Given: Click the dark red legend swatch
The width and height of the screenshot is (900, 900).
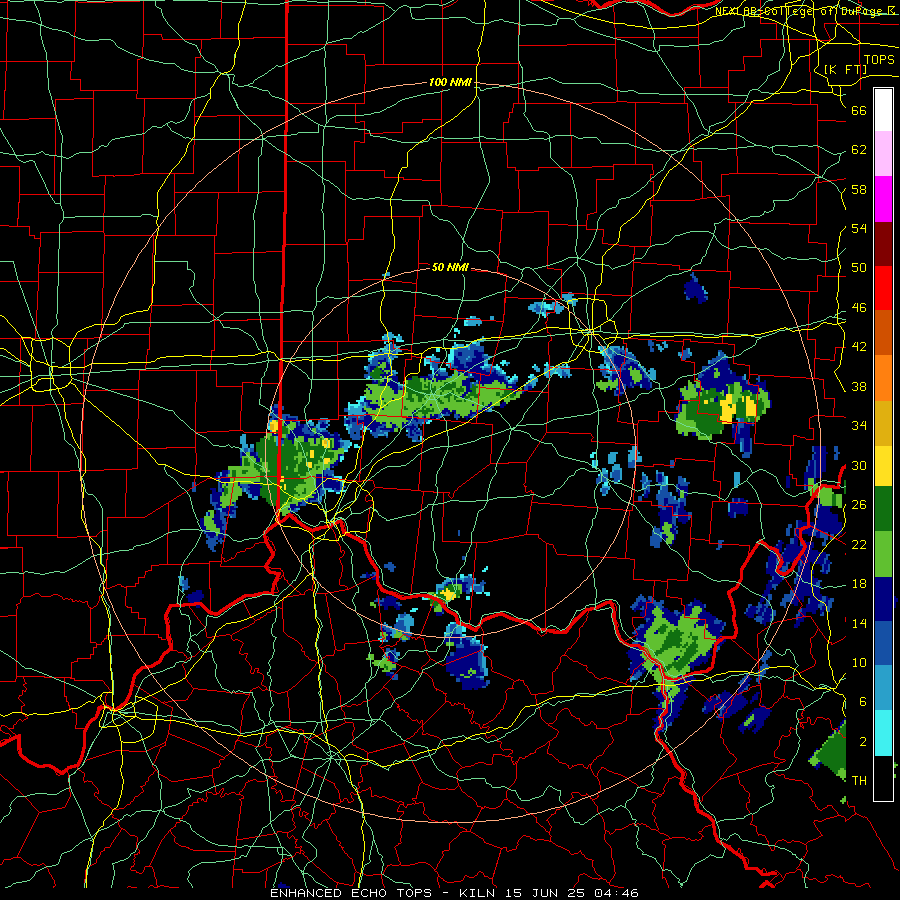Looking at the screenshot, I should [x=883, y=243].
